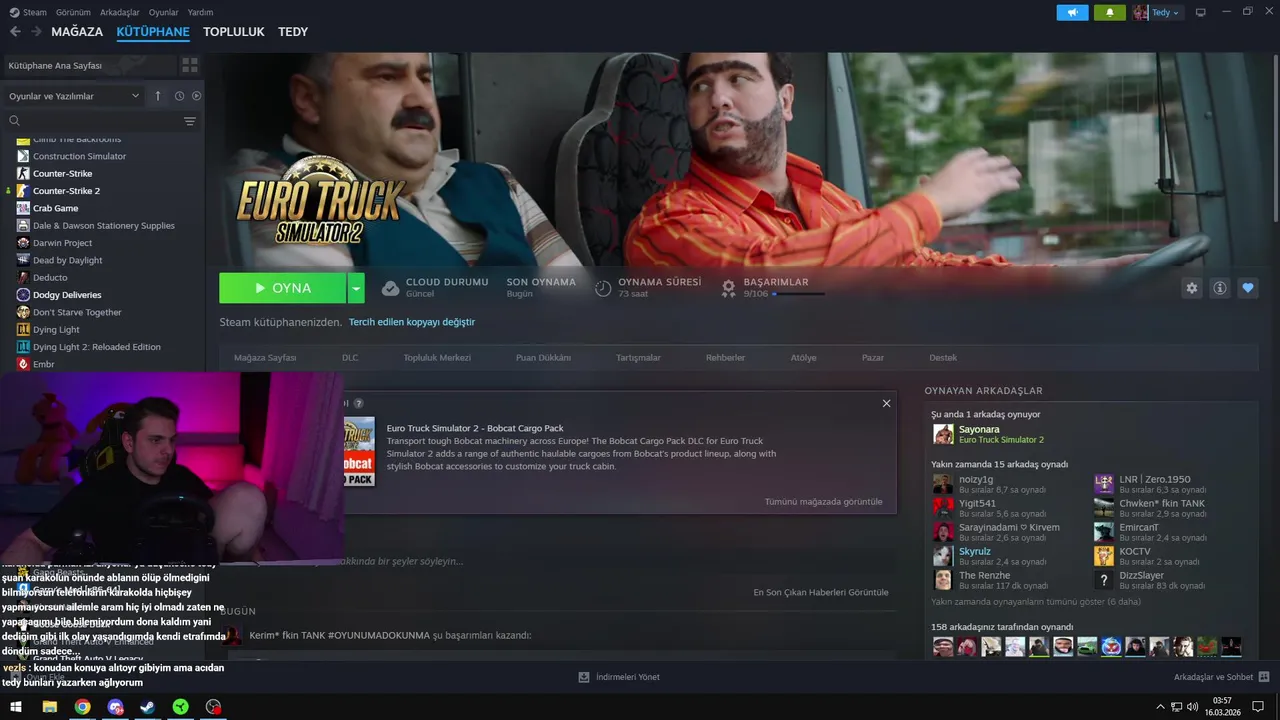Select Dying Light 2: Reloaded Edition

coord(96,347)
